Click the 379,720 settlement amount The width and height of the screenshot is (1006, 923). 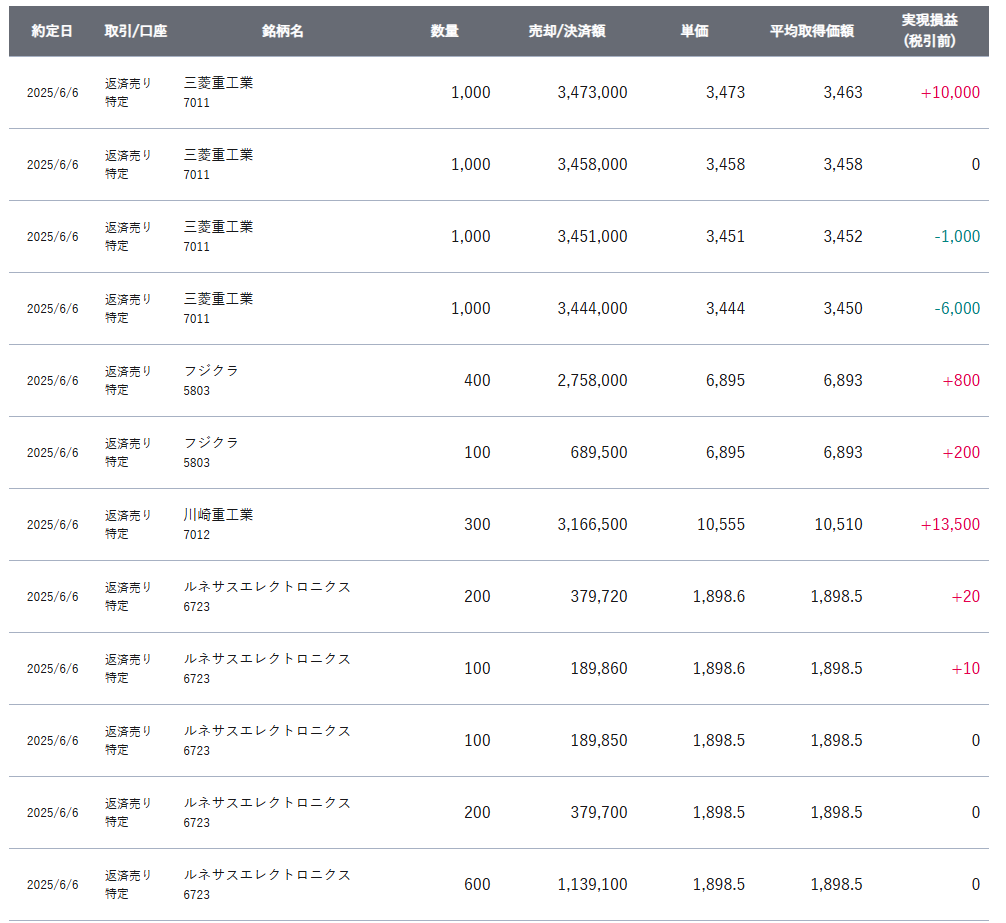click(599, 596)
